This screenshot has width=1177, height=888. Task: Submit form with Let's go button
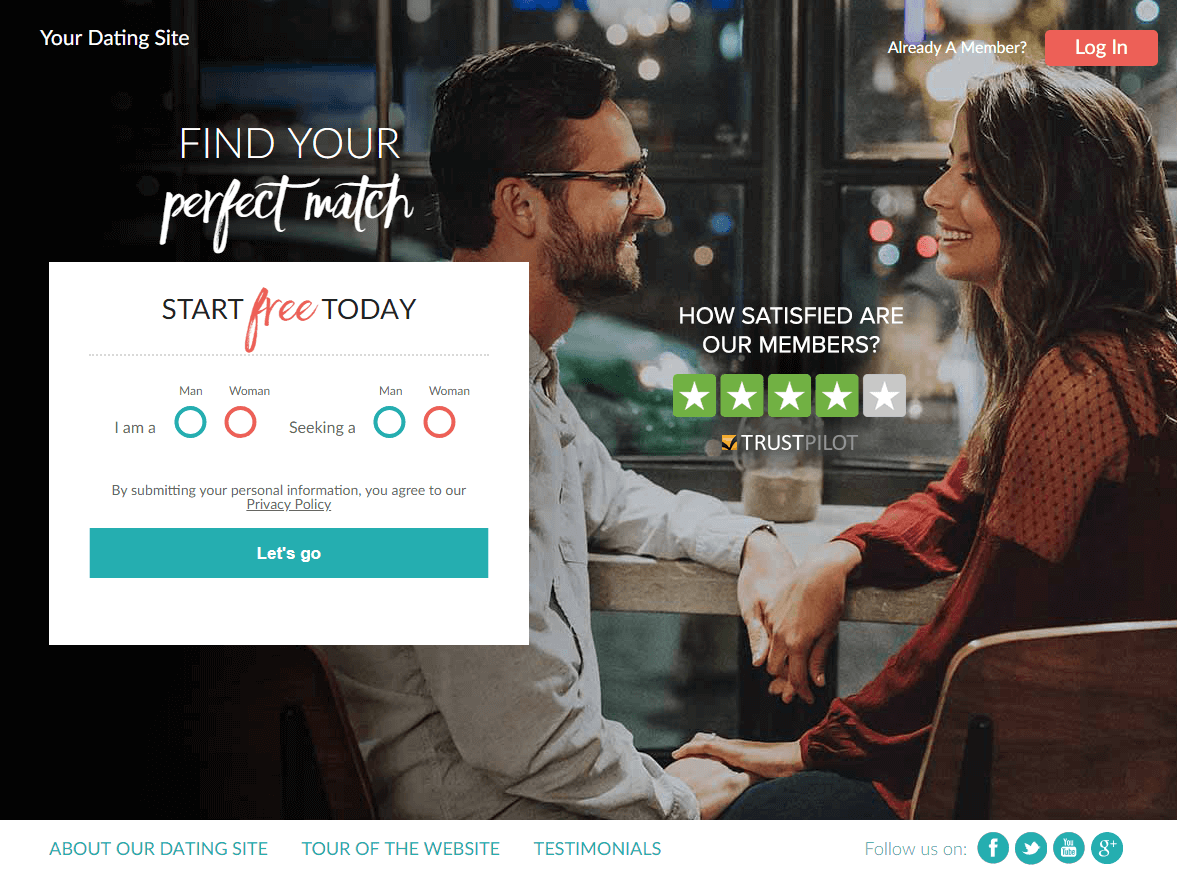(x=289, y=553)
